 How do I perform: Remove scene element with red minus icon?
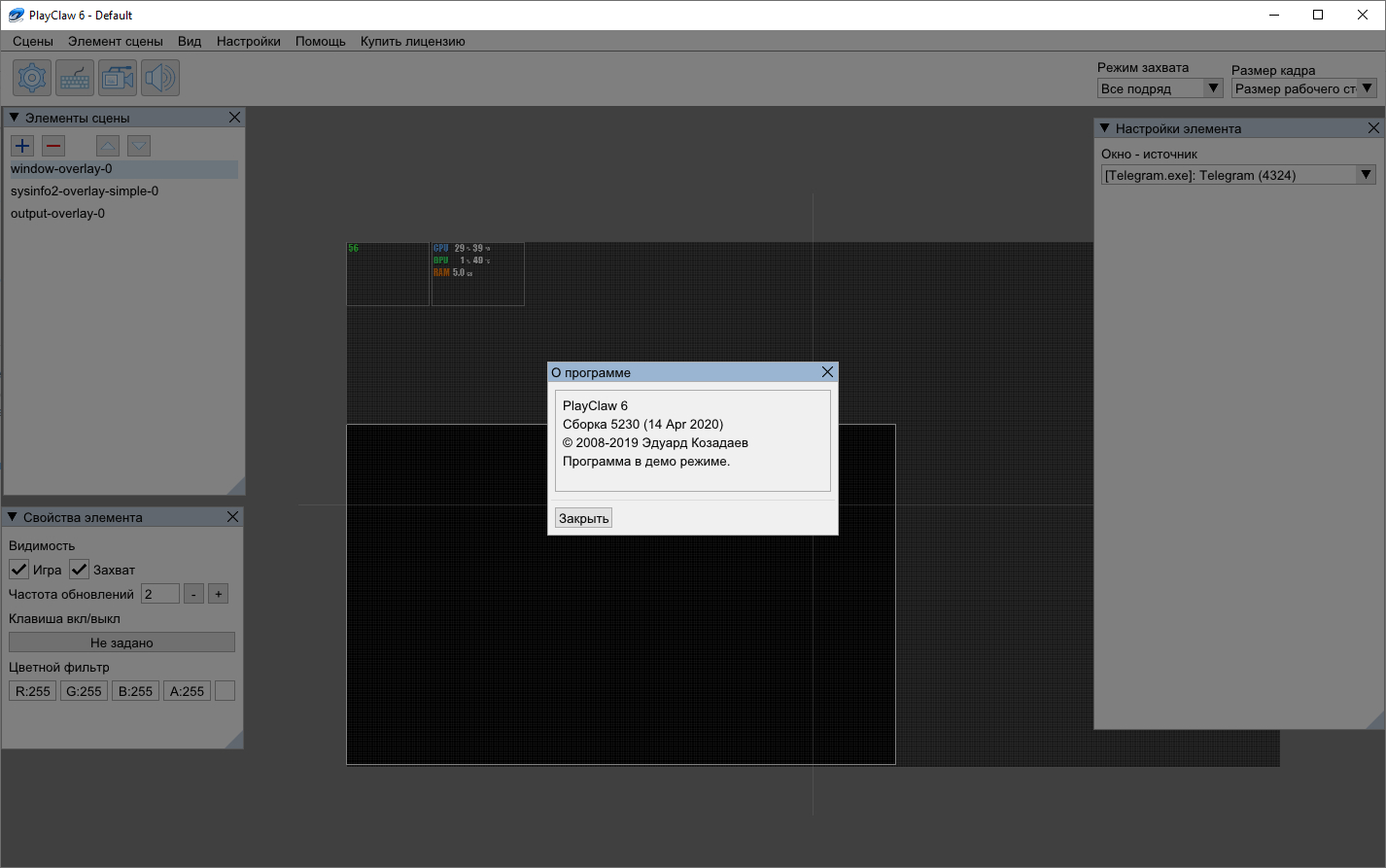pyautogui.click(x=53, y=146)
